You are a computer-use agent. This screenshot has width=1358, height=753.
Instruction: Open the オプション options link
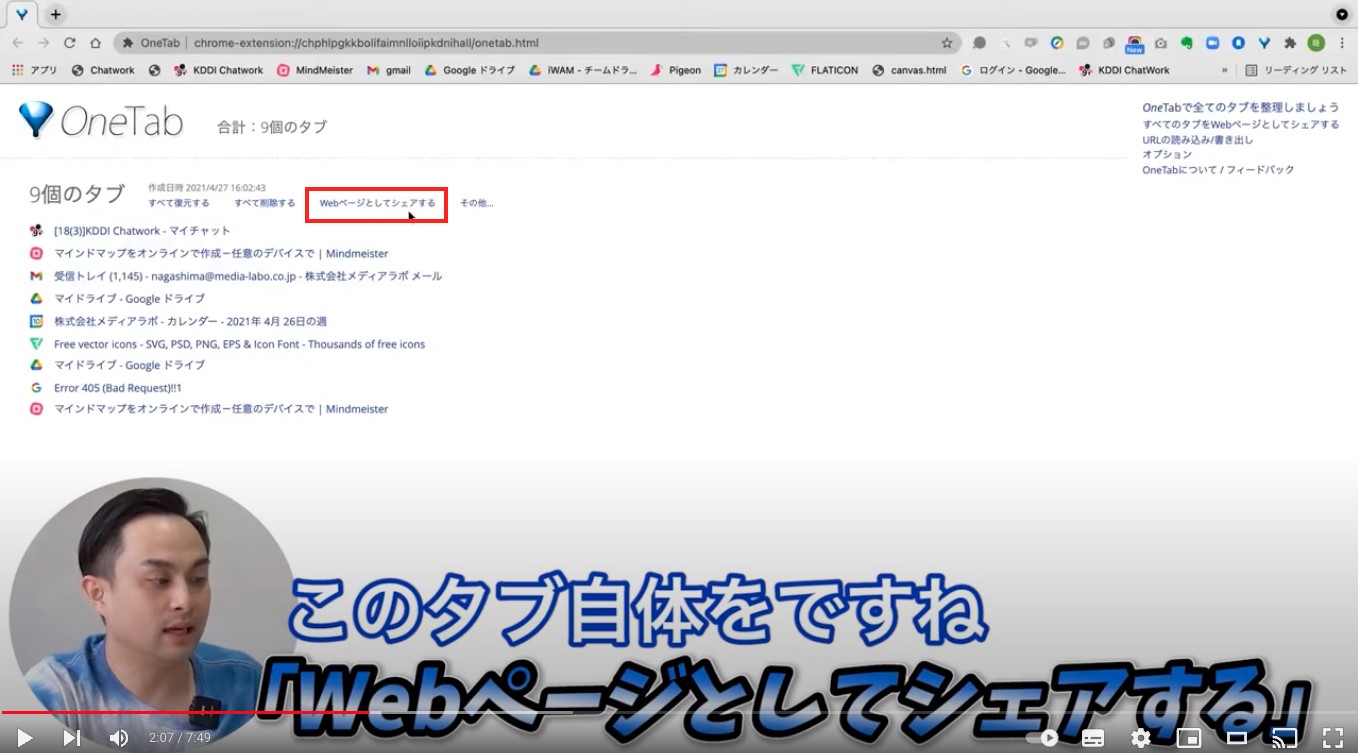pyautogui.click(x=1167, y=155)
